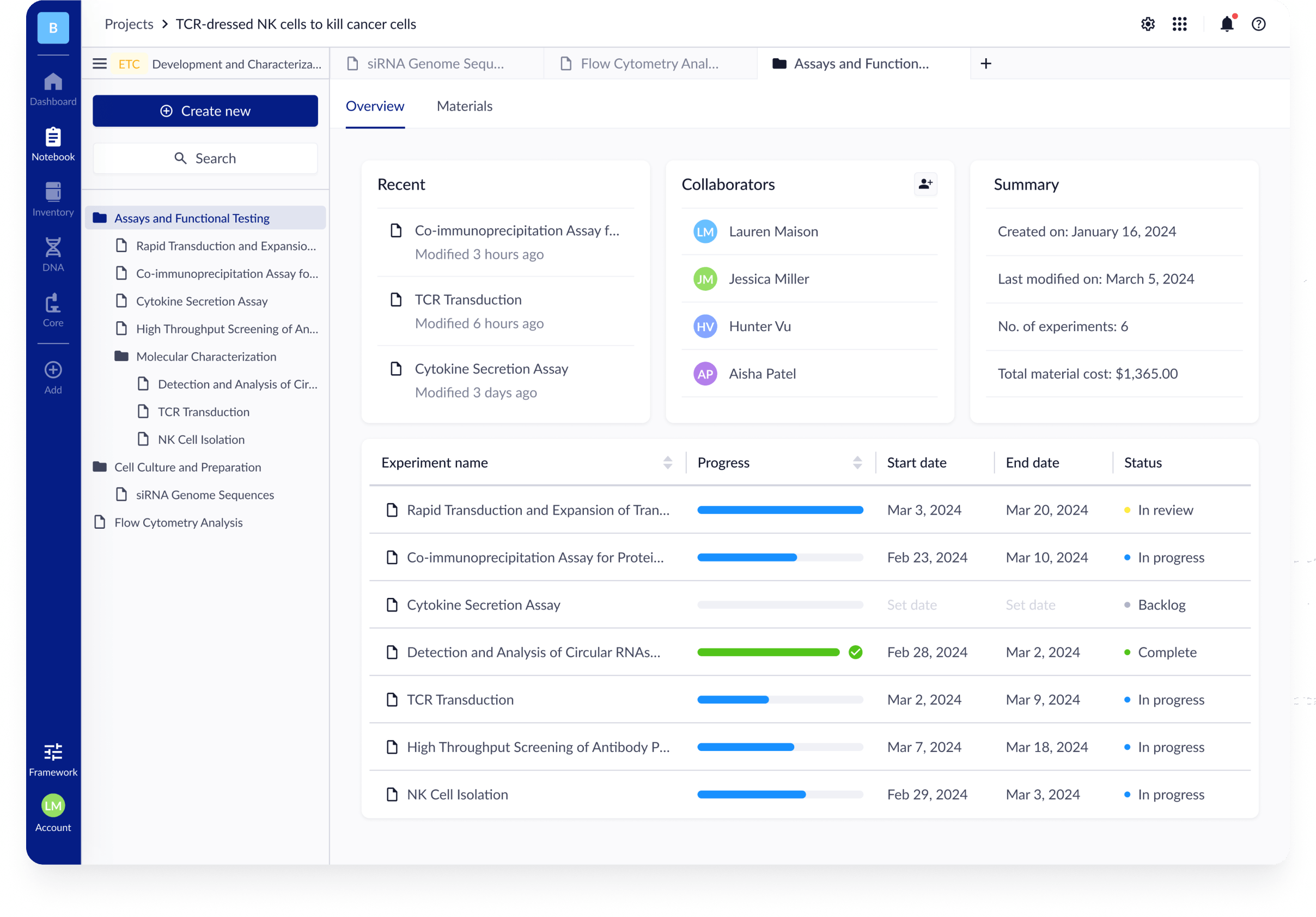Open the apps grid menu

tap(1179, 24)
